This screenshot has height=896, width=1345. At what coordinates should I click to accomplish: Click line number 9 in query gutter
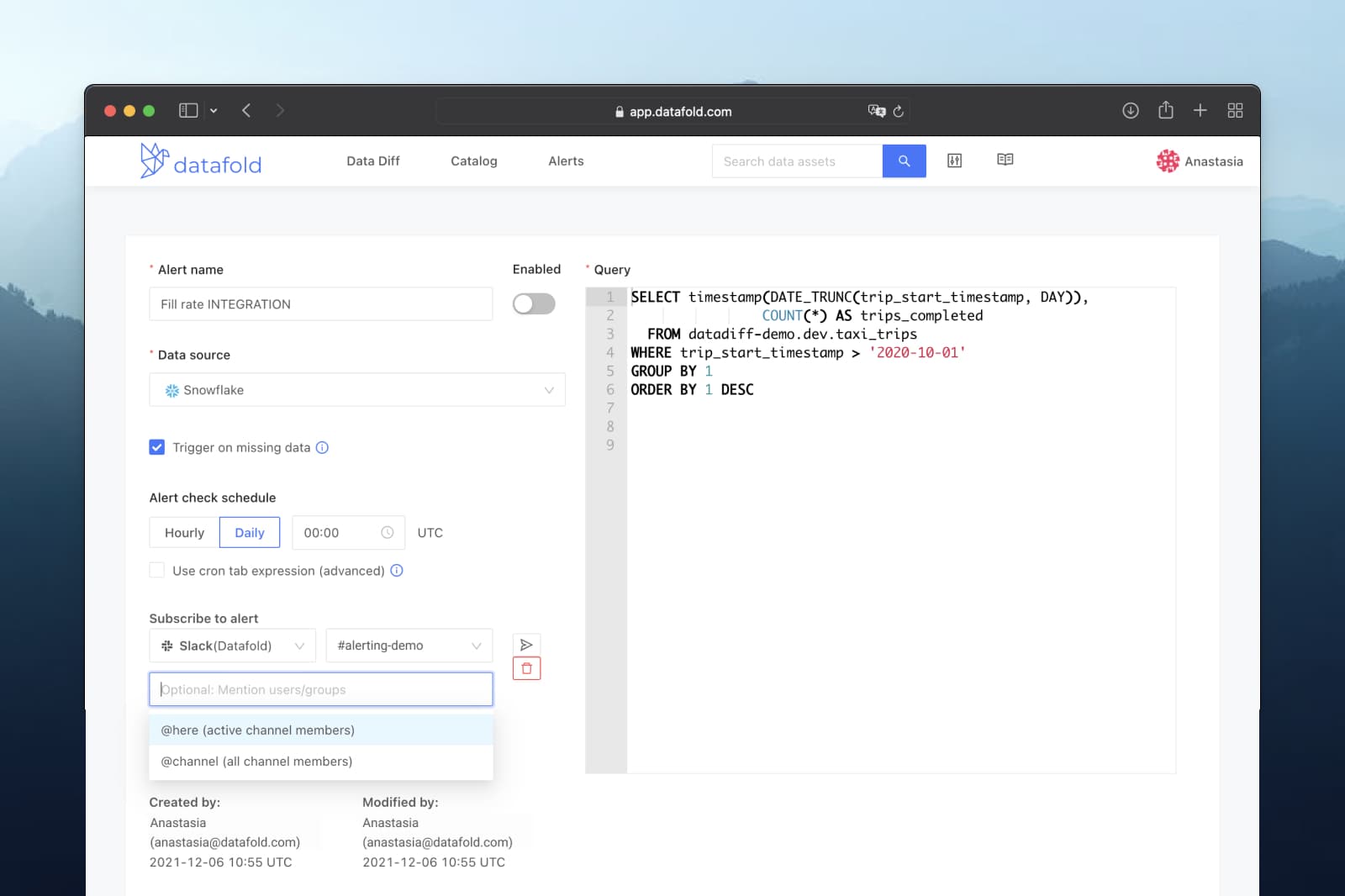click(610, 445)
